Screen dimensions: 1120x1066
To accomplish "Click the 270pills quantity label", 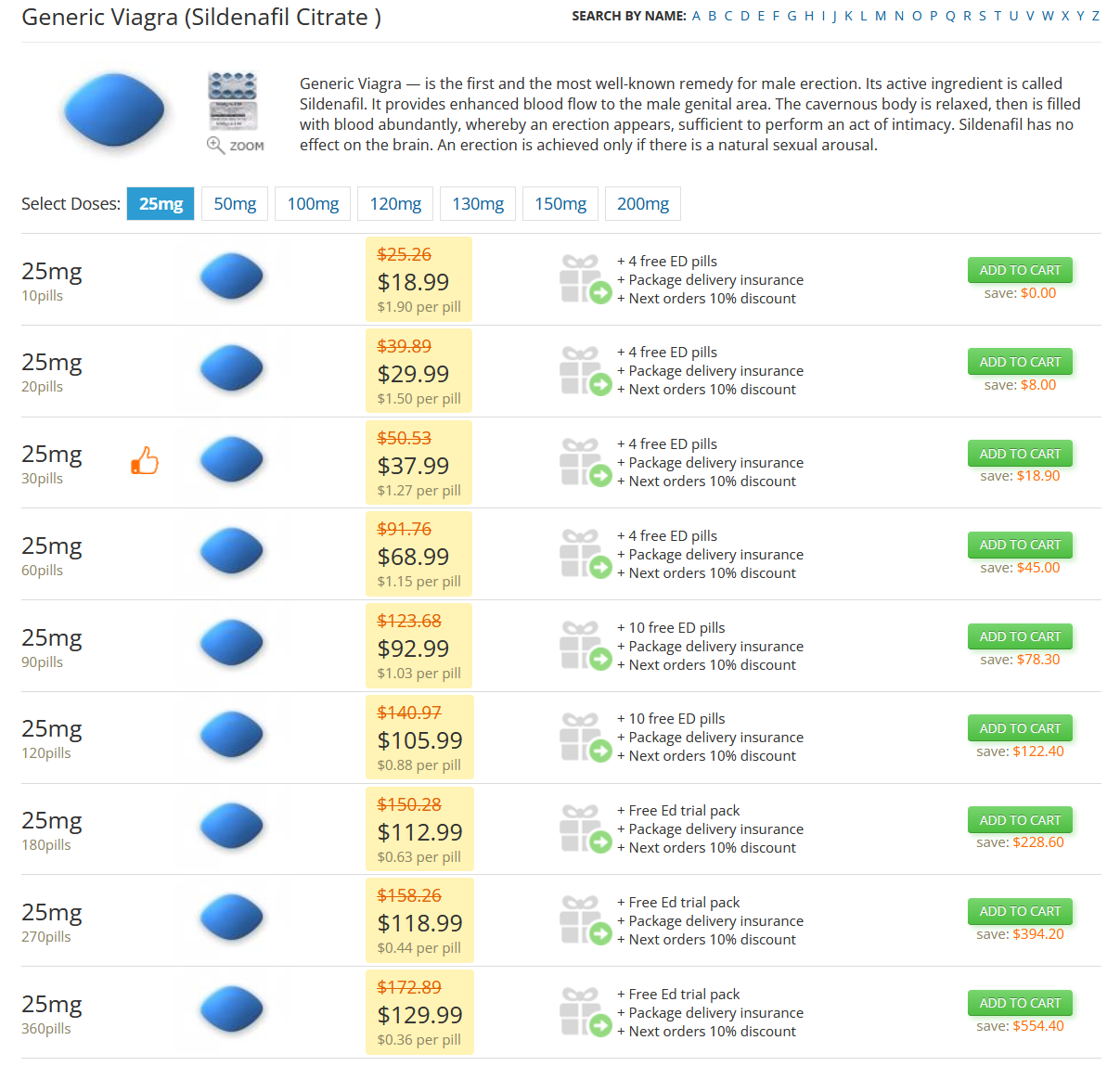I will (46, 937).
